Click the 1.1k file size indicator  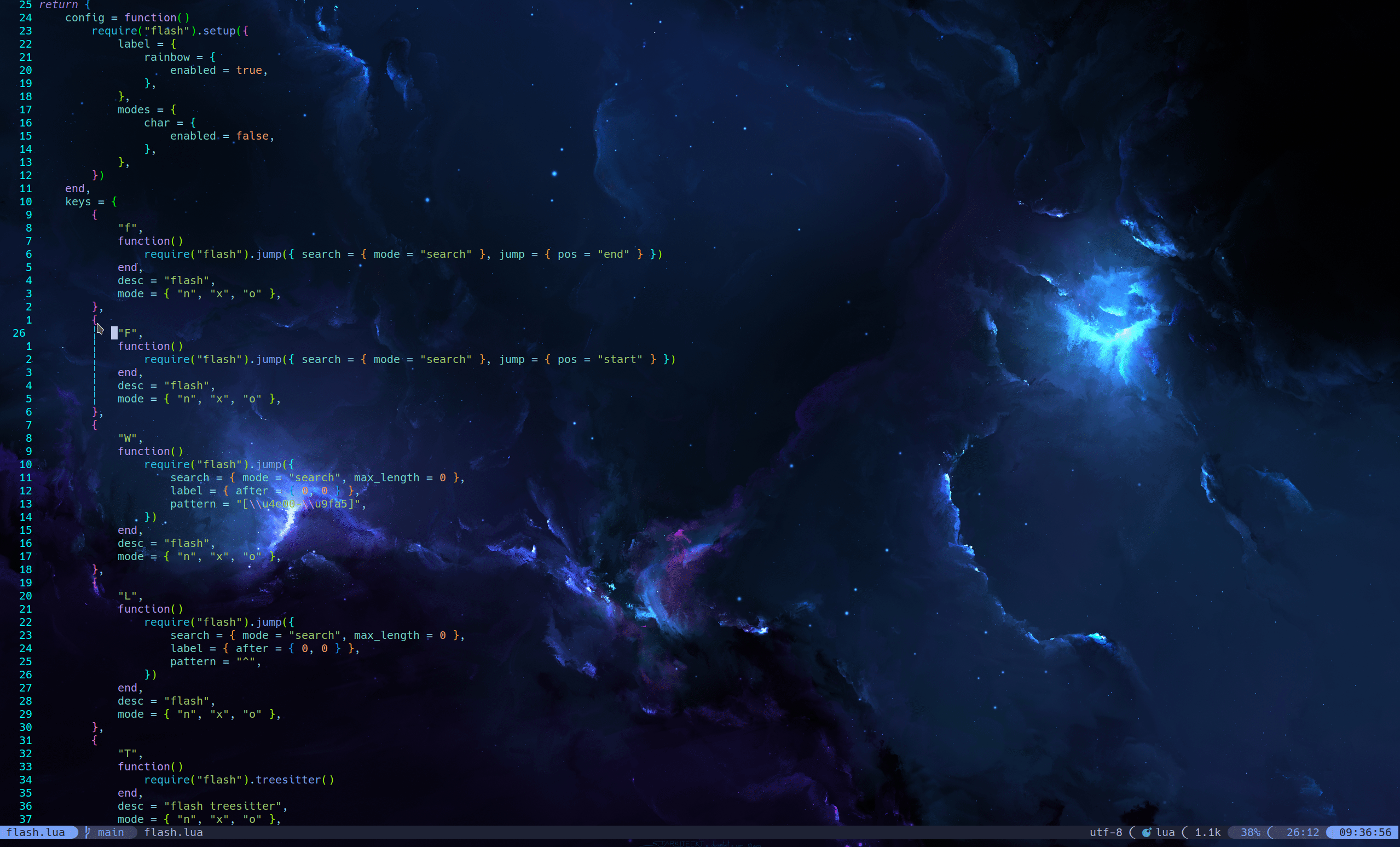(x=1207, y=832)
